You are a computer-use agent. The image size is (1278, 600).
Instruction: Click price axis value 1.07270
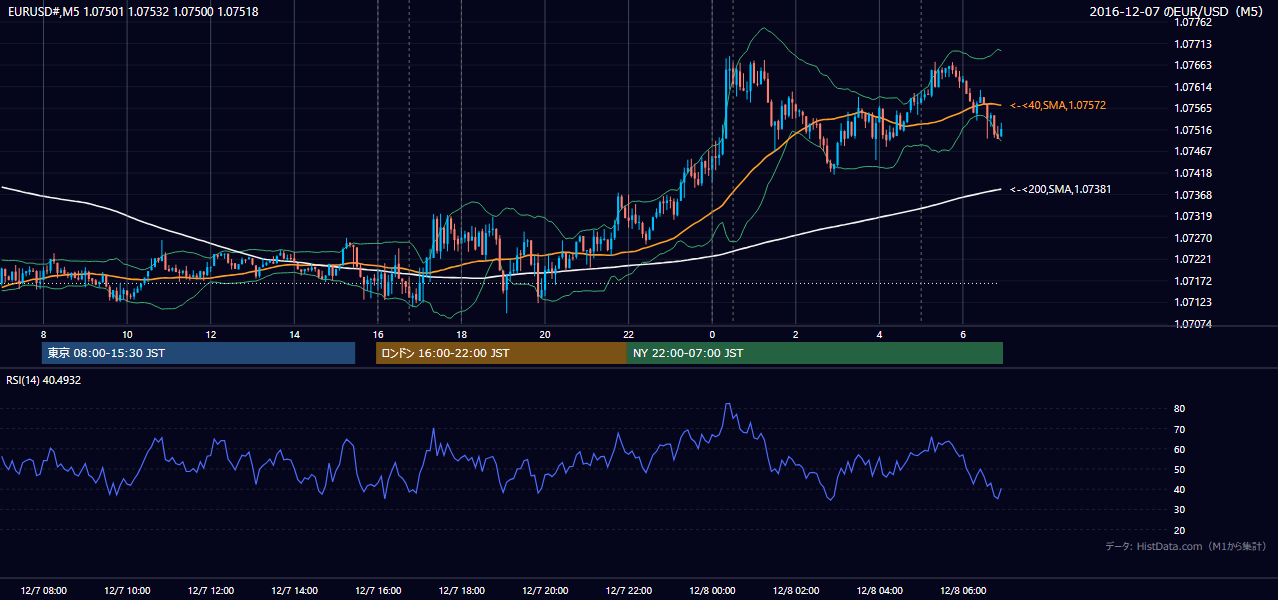pyautogui.click(x=1193, y=238)
